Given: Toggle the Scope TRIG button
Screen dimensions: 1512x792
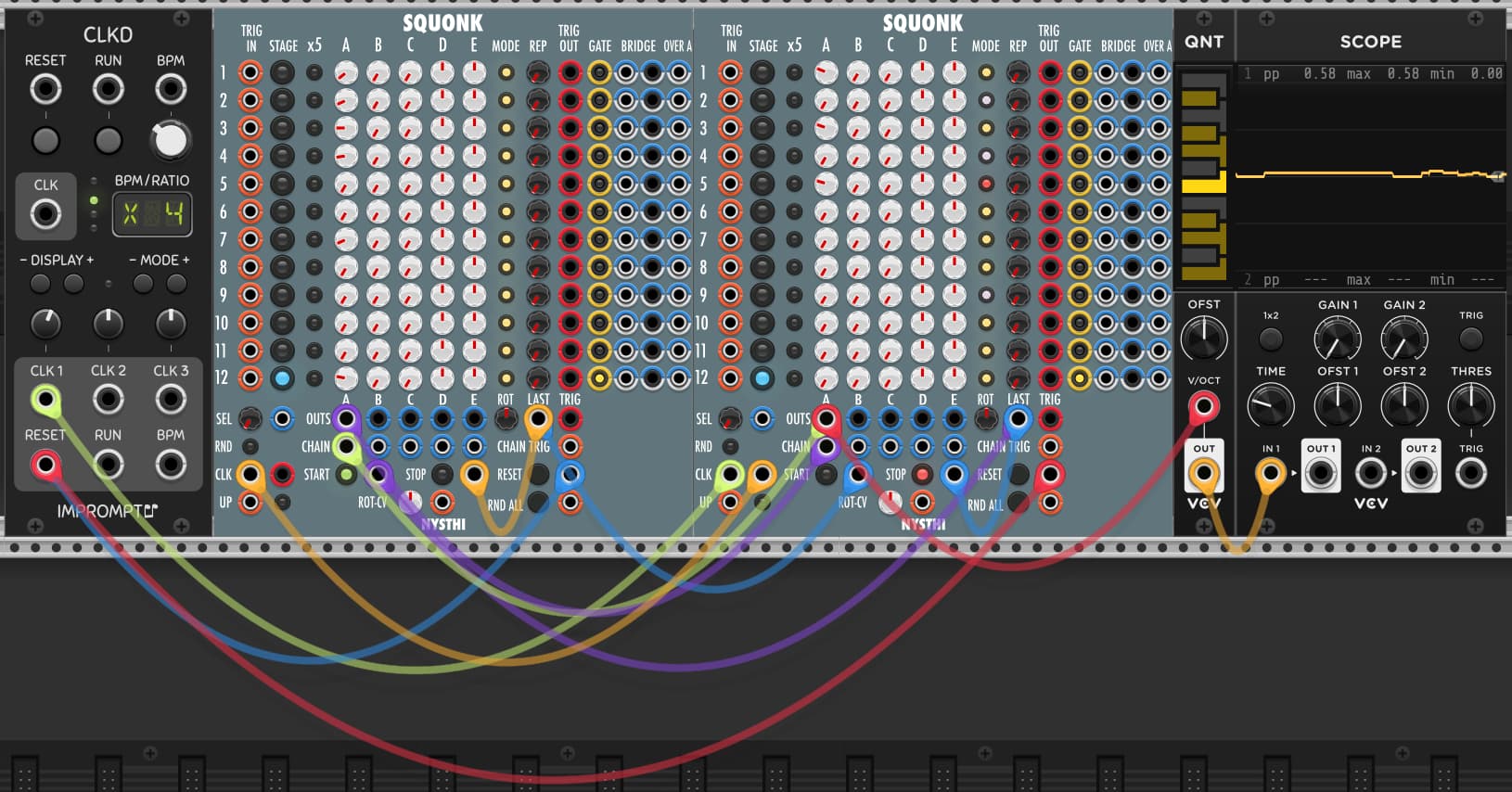Looking at the screenshot, I should point(1470,339).
